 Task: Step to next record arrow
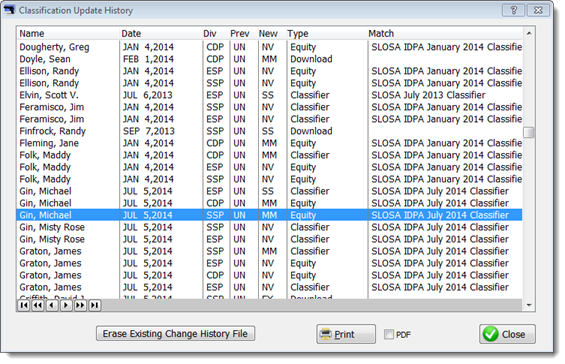point(66,305)
